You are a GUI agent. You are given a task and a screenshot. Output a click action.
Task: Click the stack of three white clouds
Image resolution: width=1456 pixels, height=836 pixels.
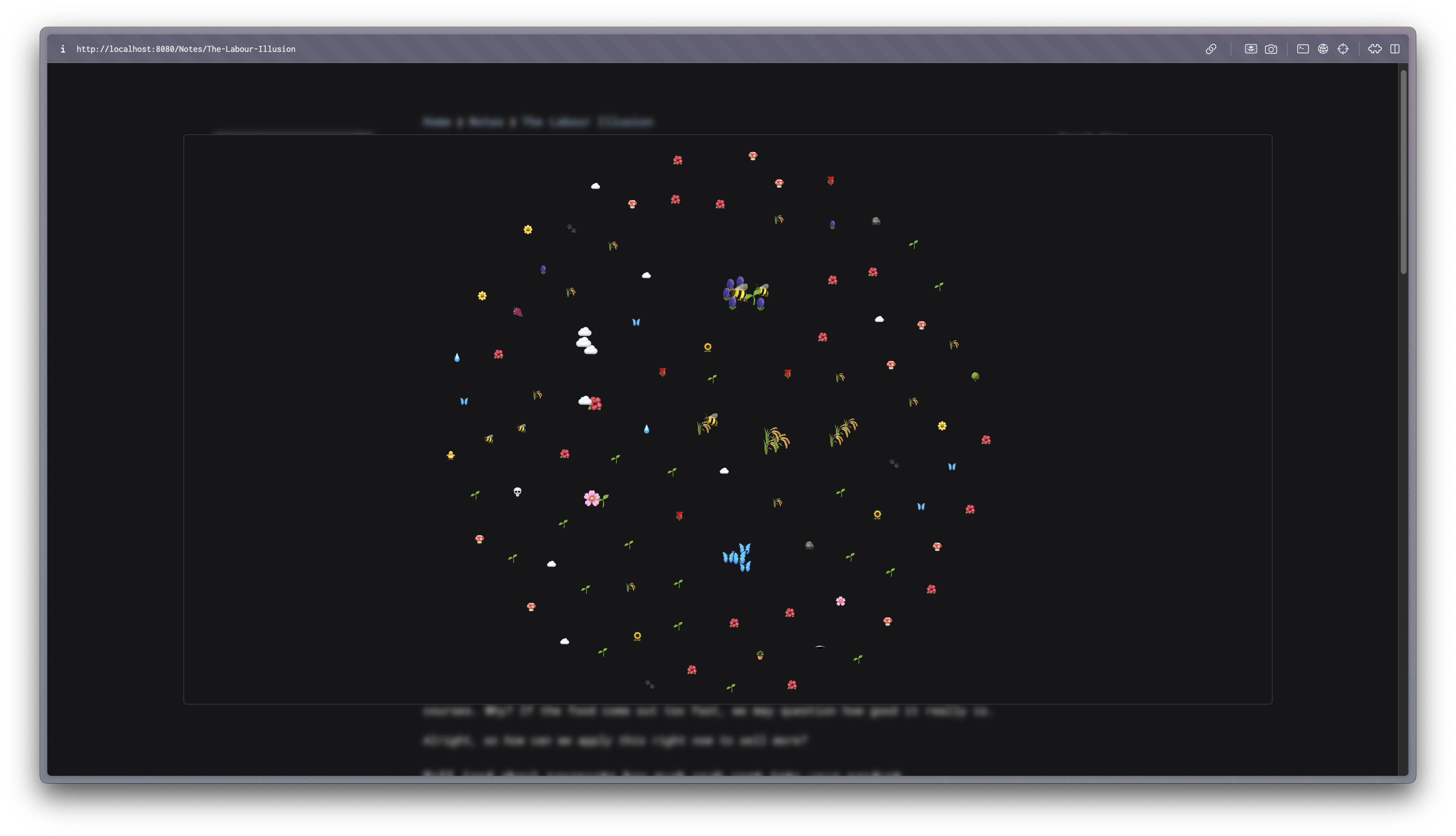click(x=586, y=341)
